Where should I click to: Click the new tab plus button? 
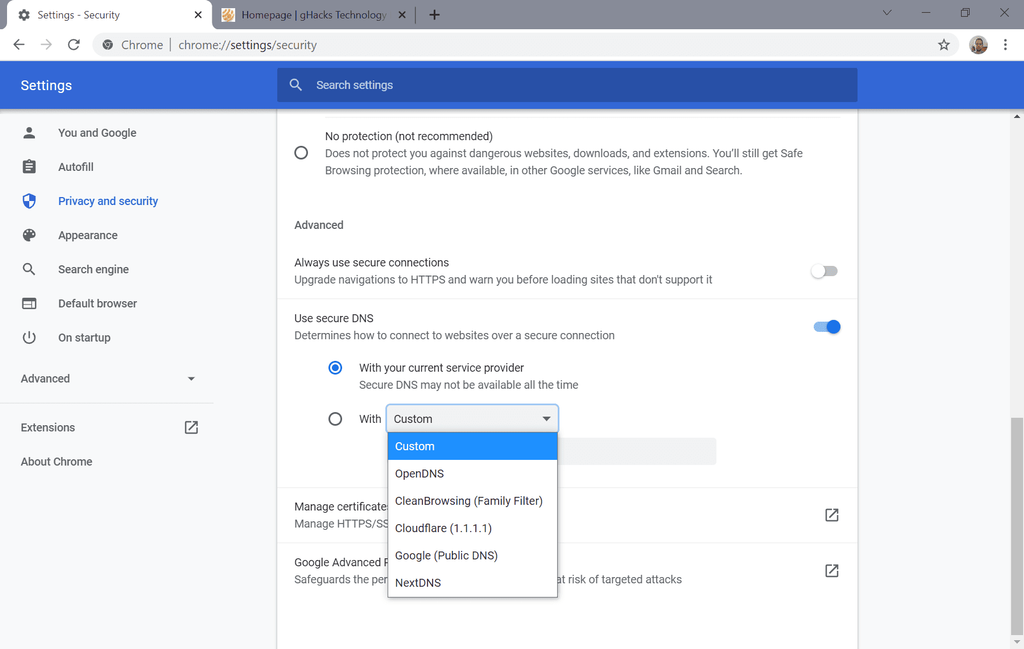click(x=434, y=15)
